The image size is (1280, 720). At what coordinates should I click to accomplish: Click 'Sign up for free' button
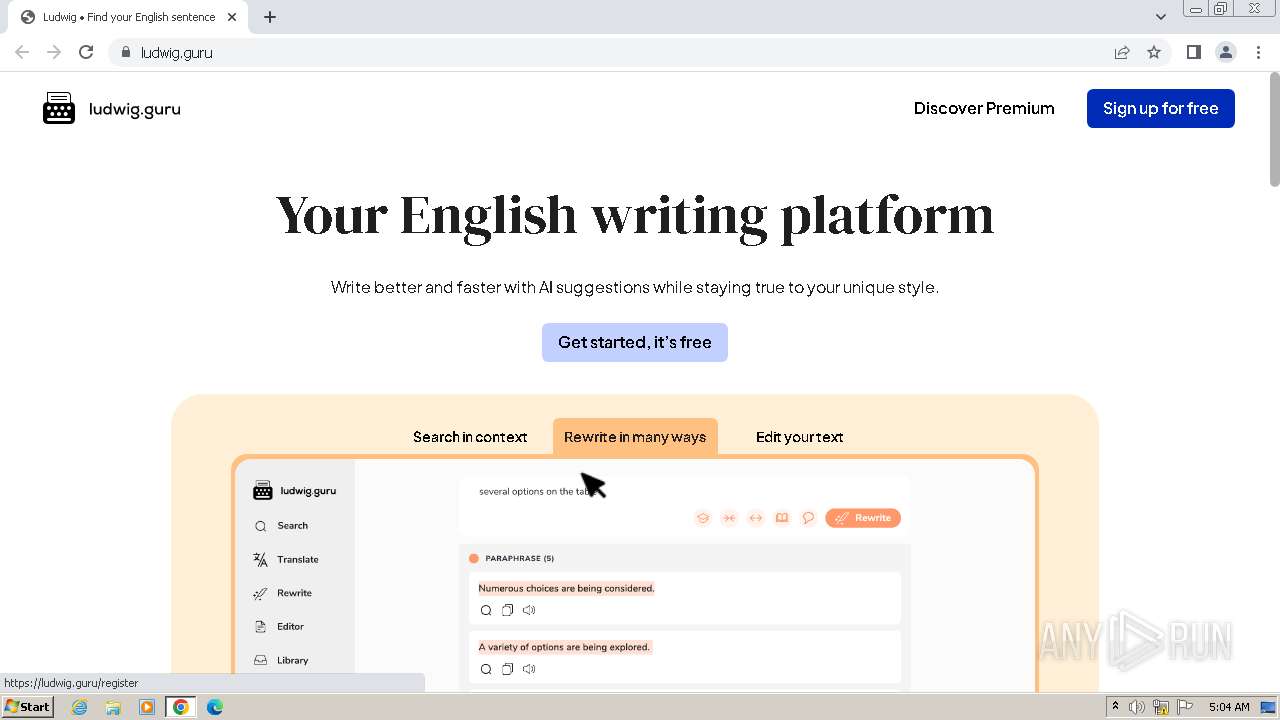tap(1161, 108)
